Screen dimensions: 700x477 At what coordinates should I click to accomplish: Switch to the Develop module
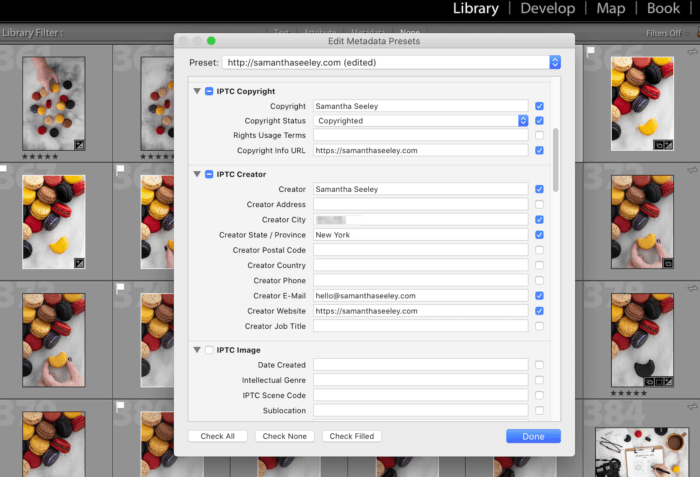[x=548, y=8]
